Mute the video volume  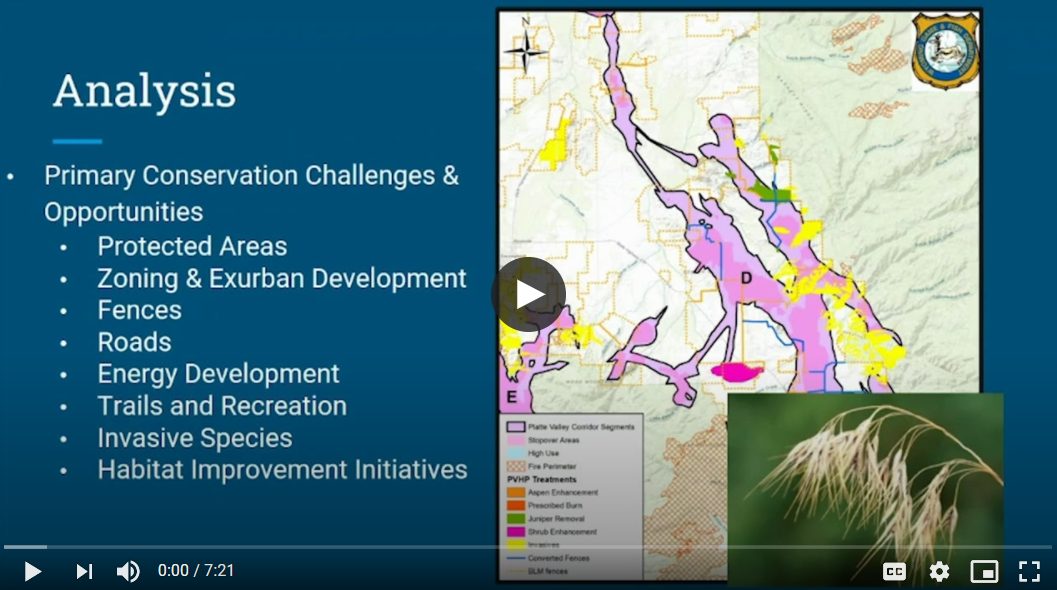[x=128, y=571]
